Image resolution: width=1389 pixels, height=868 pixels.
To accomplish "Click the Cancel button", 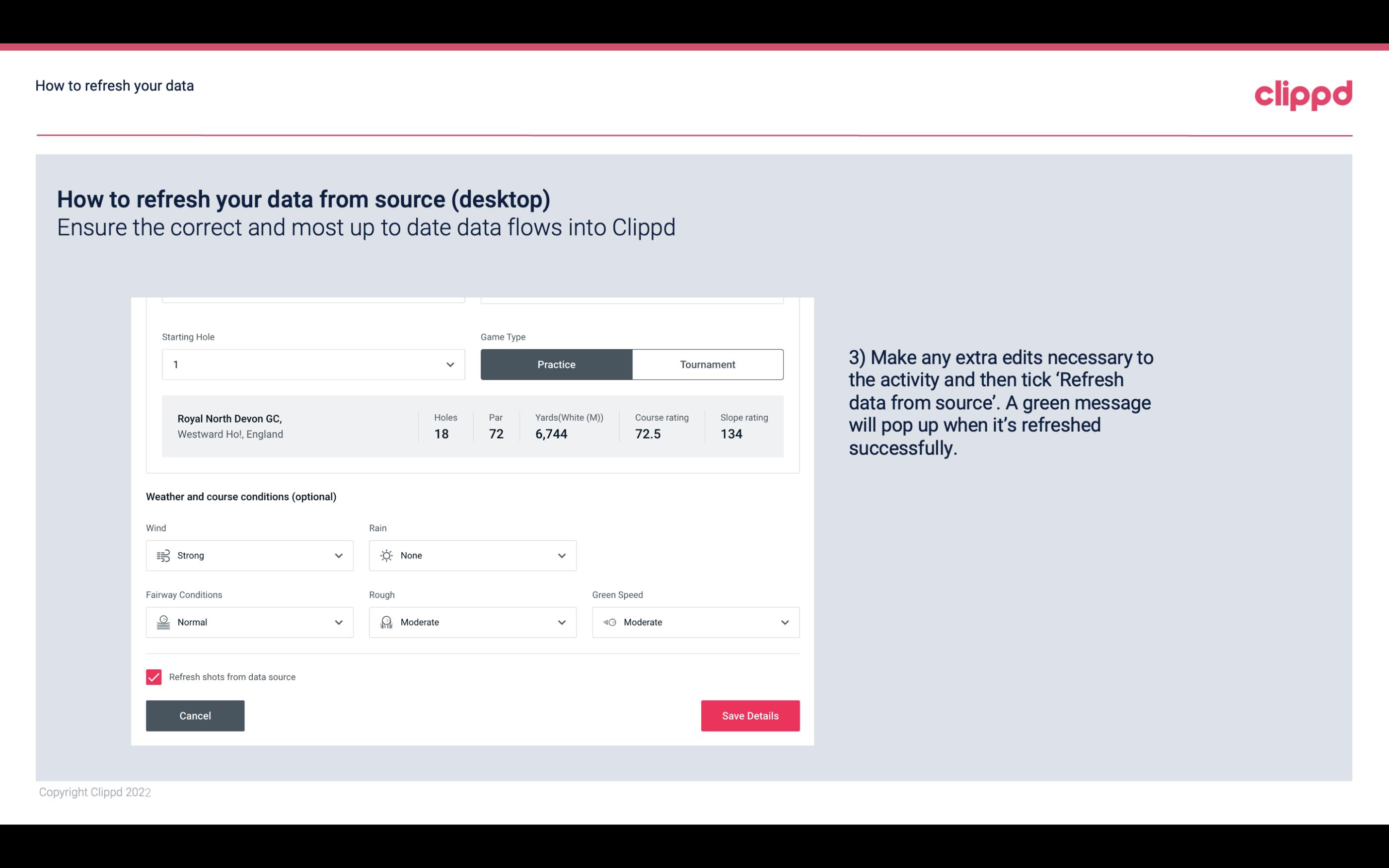I will (x=195, y=716).
